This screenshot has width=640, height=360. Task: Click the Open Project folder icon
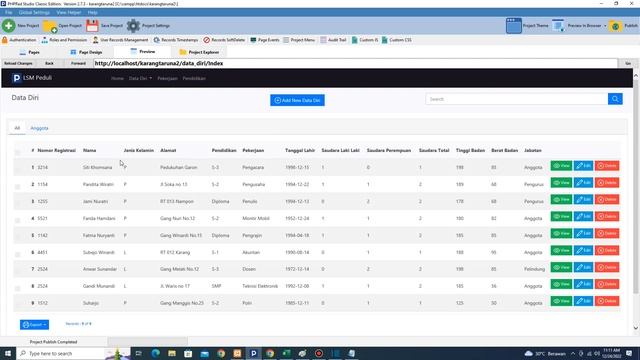click(50, 26)
